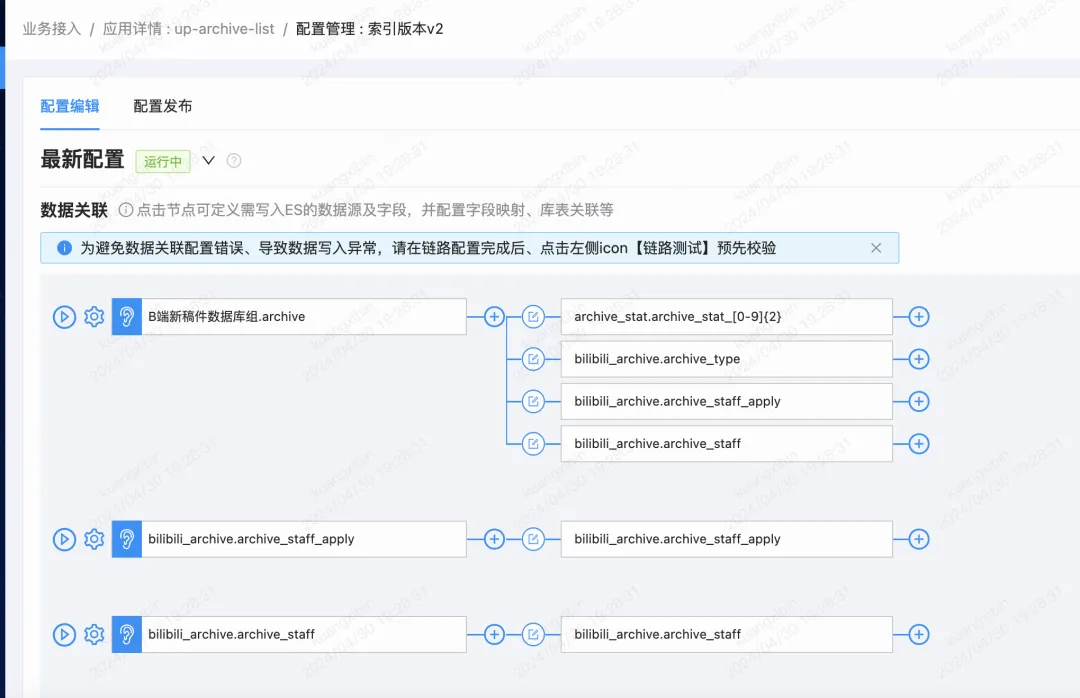The width and height of the screenshot is (1080, 698).
Task: Select the 配置编辑 tab
Action: [x=70, y=106]
